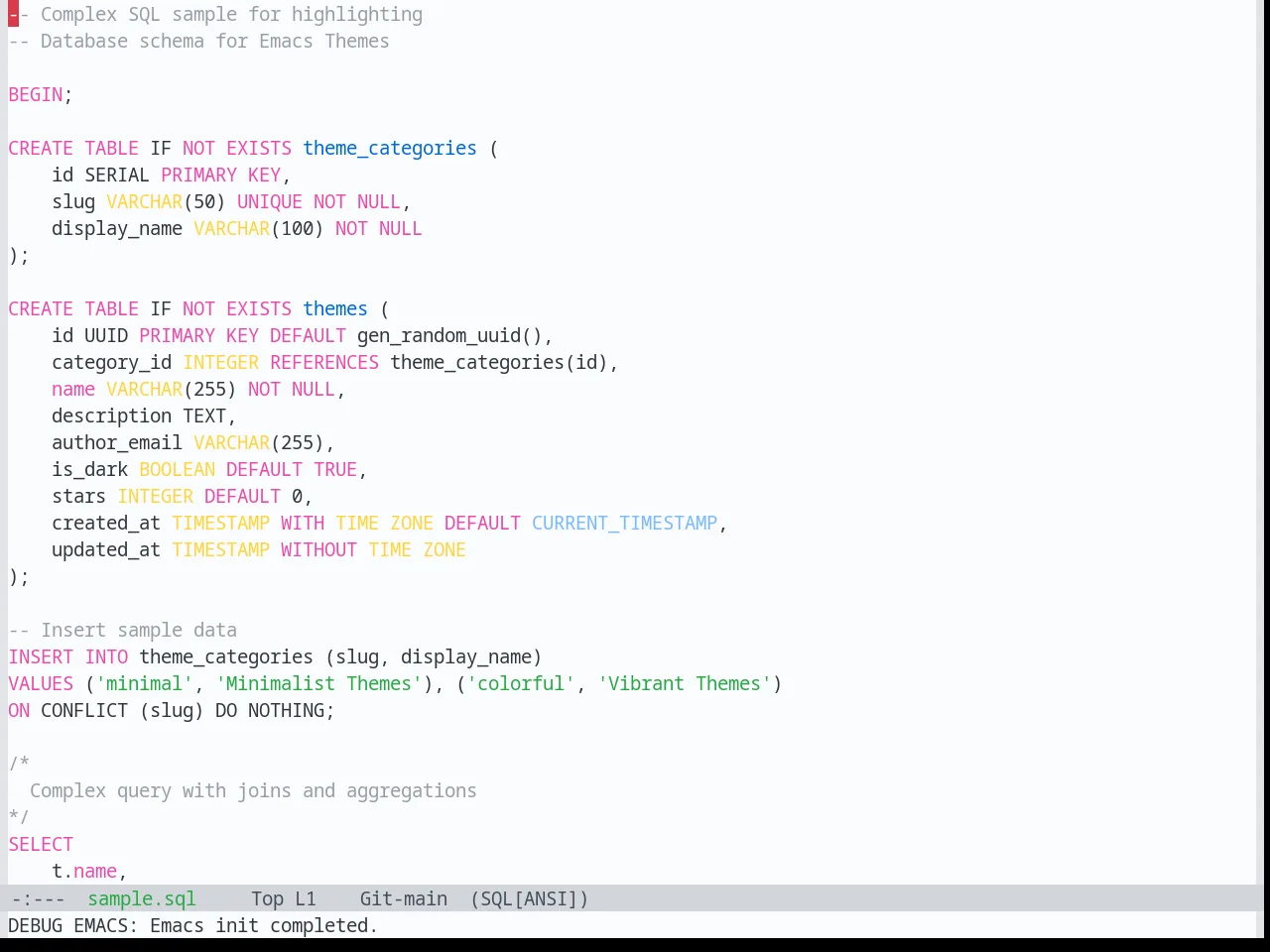Click the WITHOUT keyword on the updated_at line

click(318, 549)
